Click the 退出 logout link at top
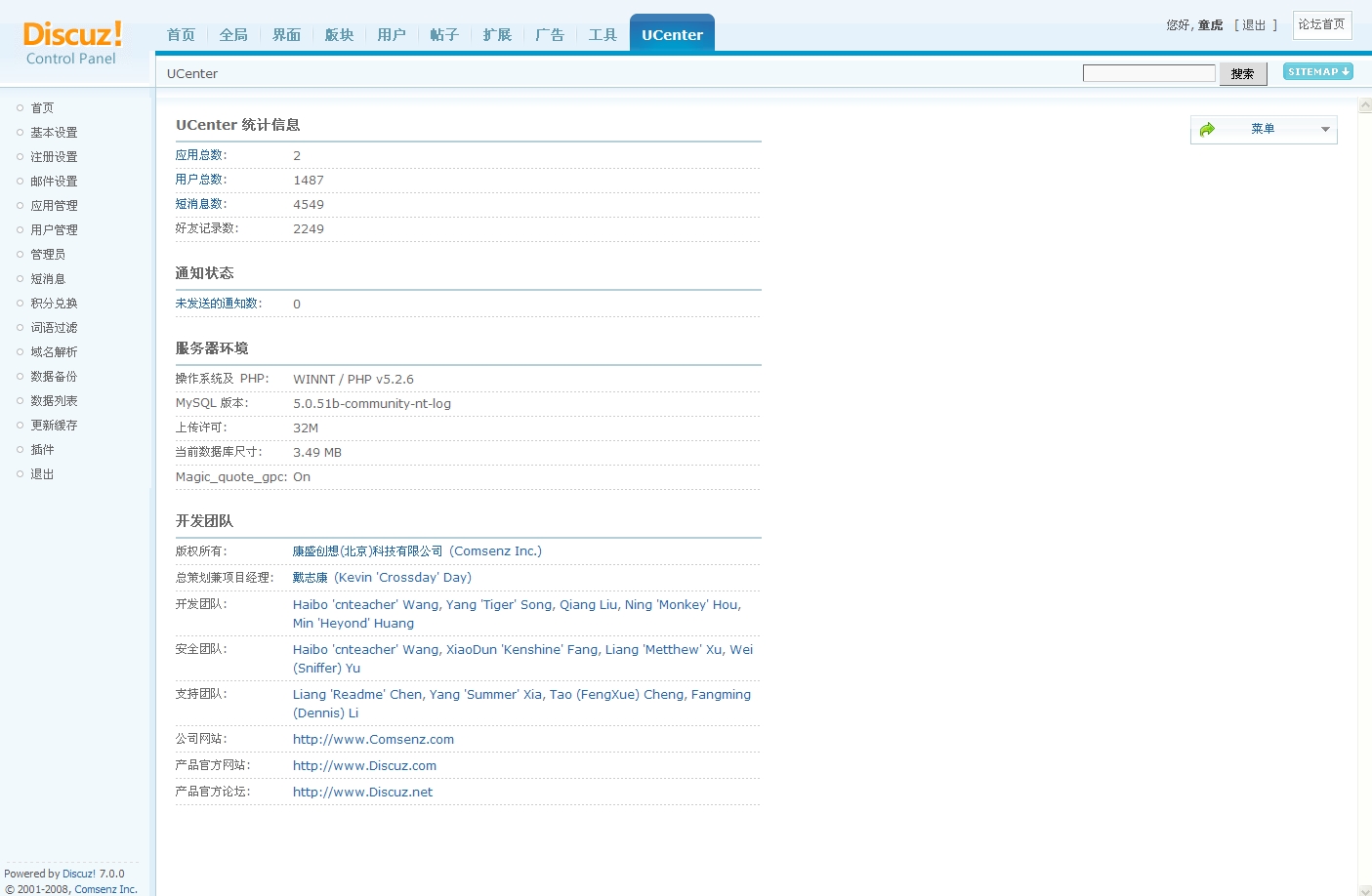The height and width of the screenshot is (896, 1372). pos(1254,25)
